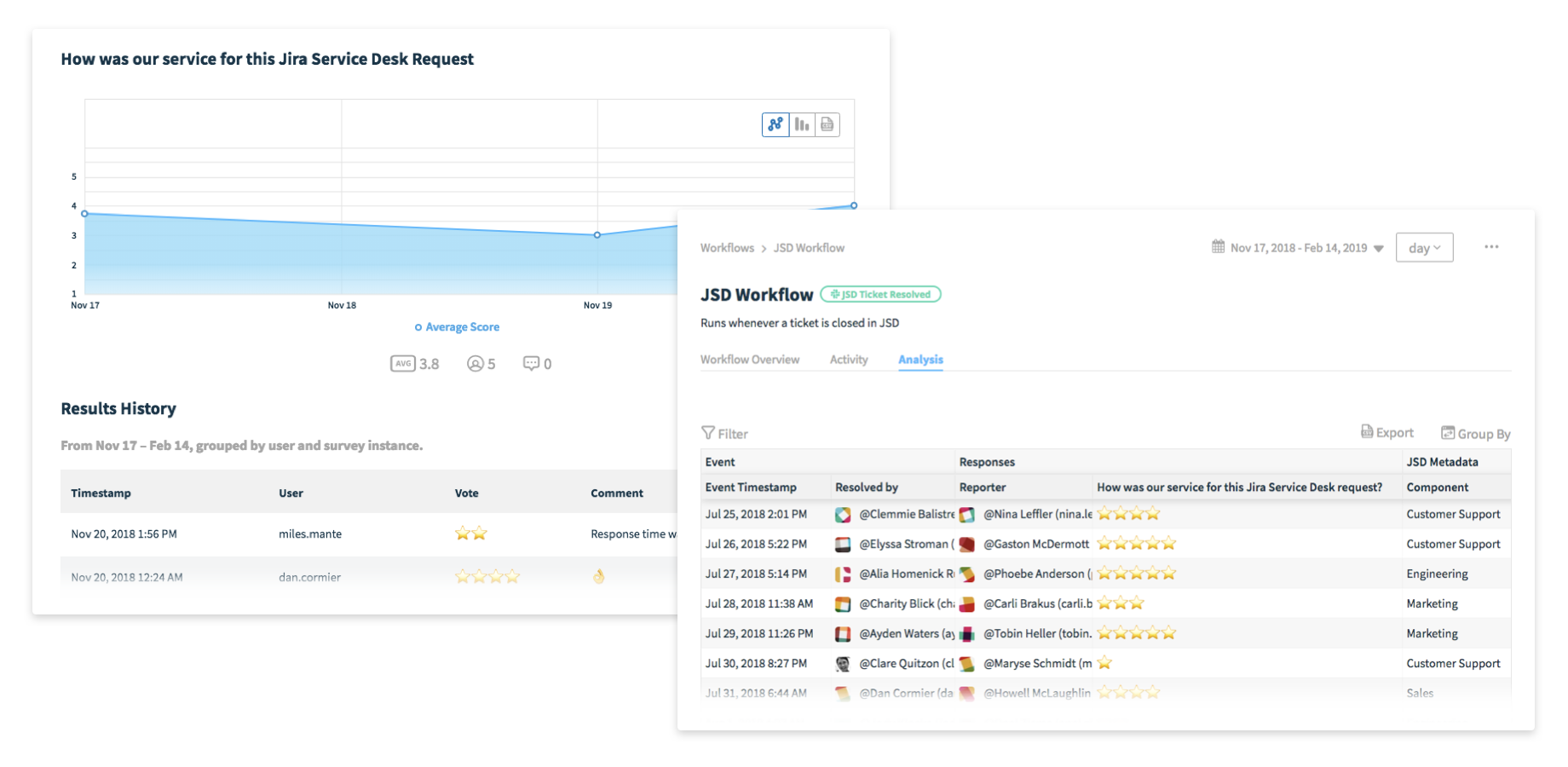Switch chart to bar graph view
Screen dimensions: 1568x767
[802, 124]
